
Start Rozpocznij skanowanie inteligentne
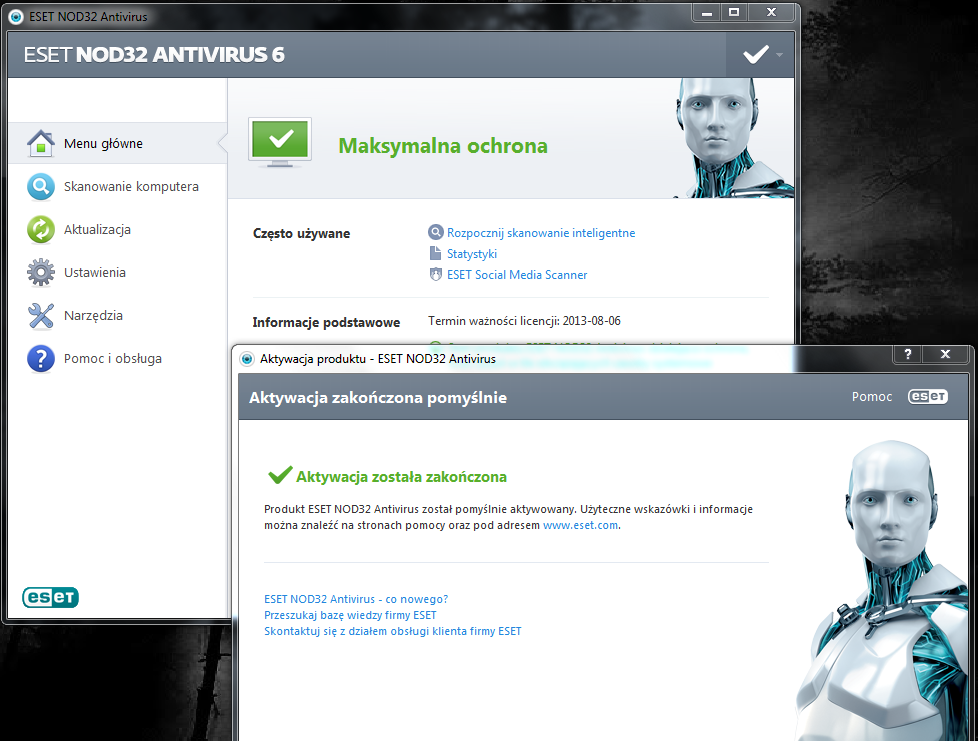[x=541, y=233]
